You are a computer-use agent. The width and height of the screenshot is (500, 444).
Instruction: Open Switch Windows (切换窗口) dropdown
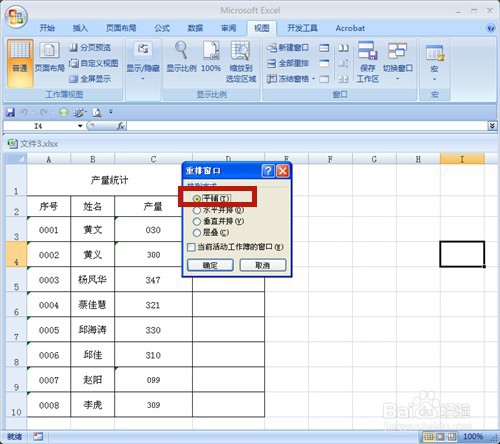[397, 62]
